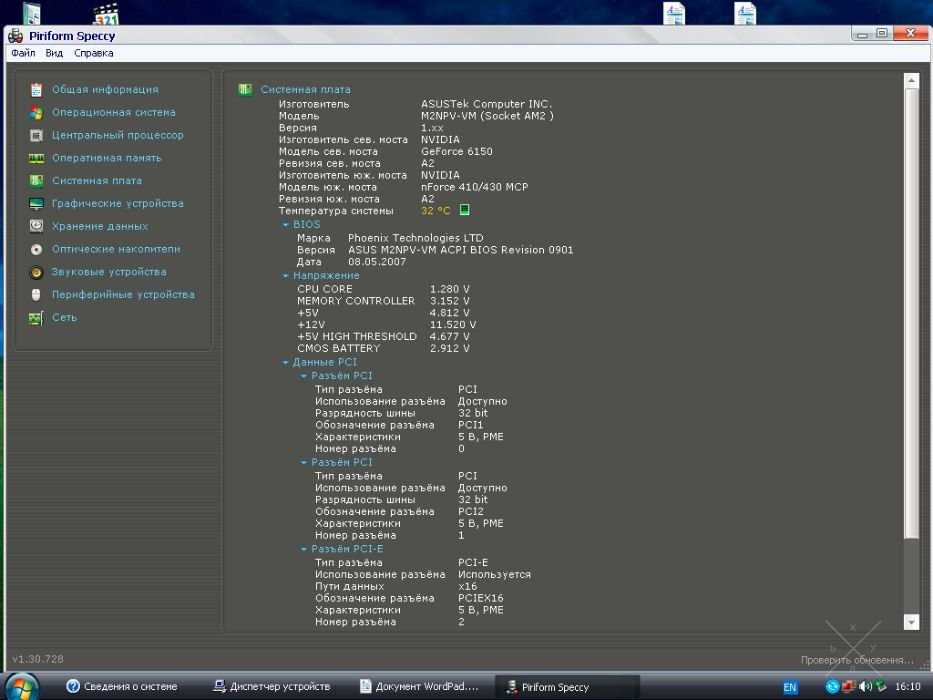Image resolution: width=933 pixels, height=700 pixels.
Task: Collapse the Напряжение section
Action: point(286,276)
